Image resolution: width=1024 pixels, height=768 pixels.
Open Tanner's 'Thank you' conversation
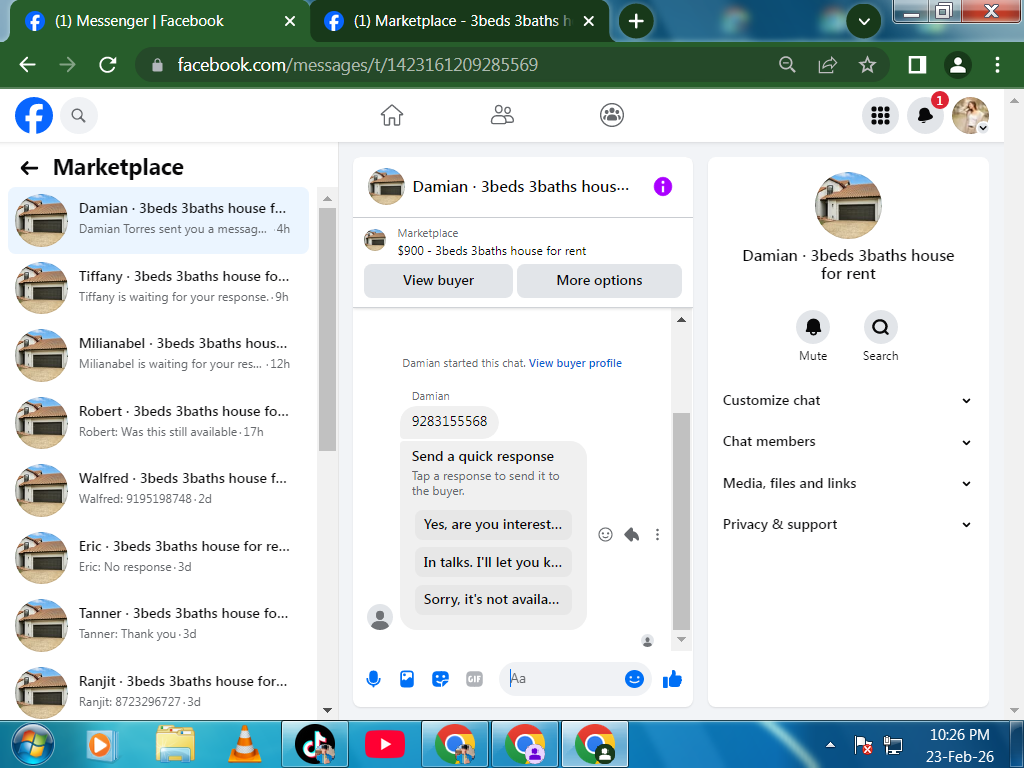point(159,624)
